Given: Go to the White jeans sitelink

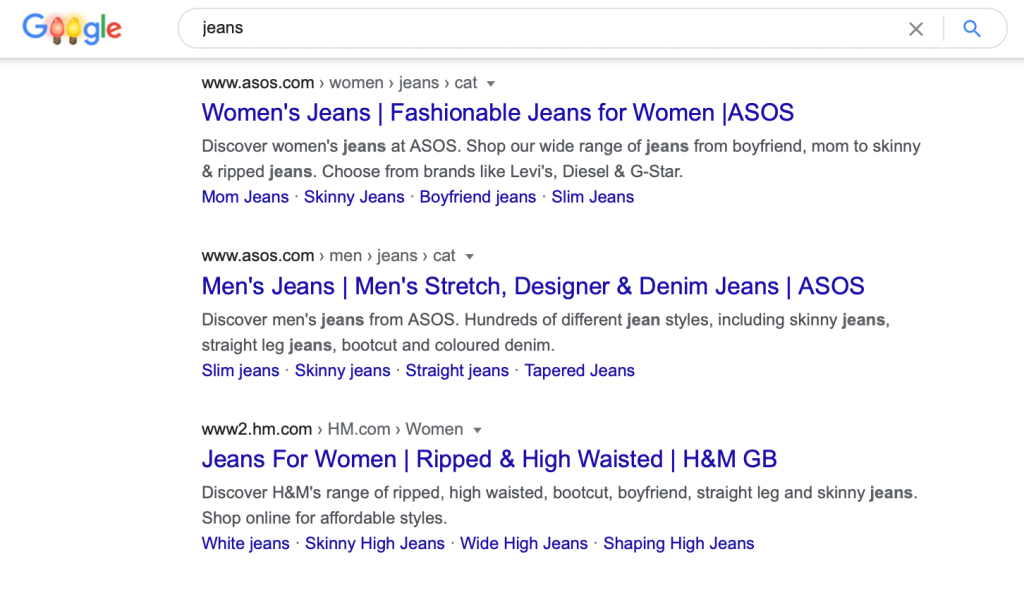Looking at the screenshot, I should (x=246, y=544).
